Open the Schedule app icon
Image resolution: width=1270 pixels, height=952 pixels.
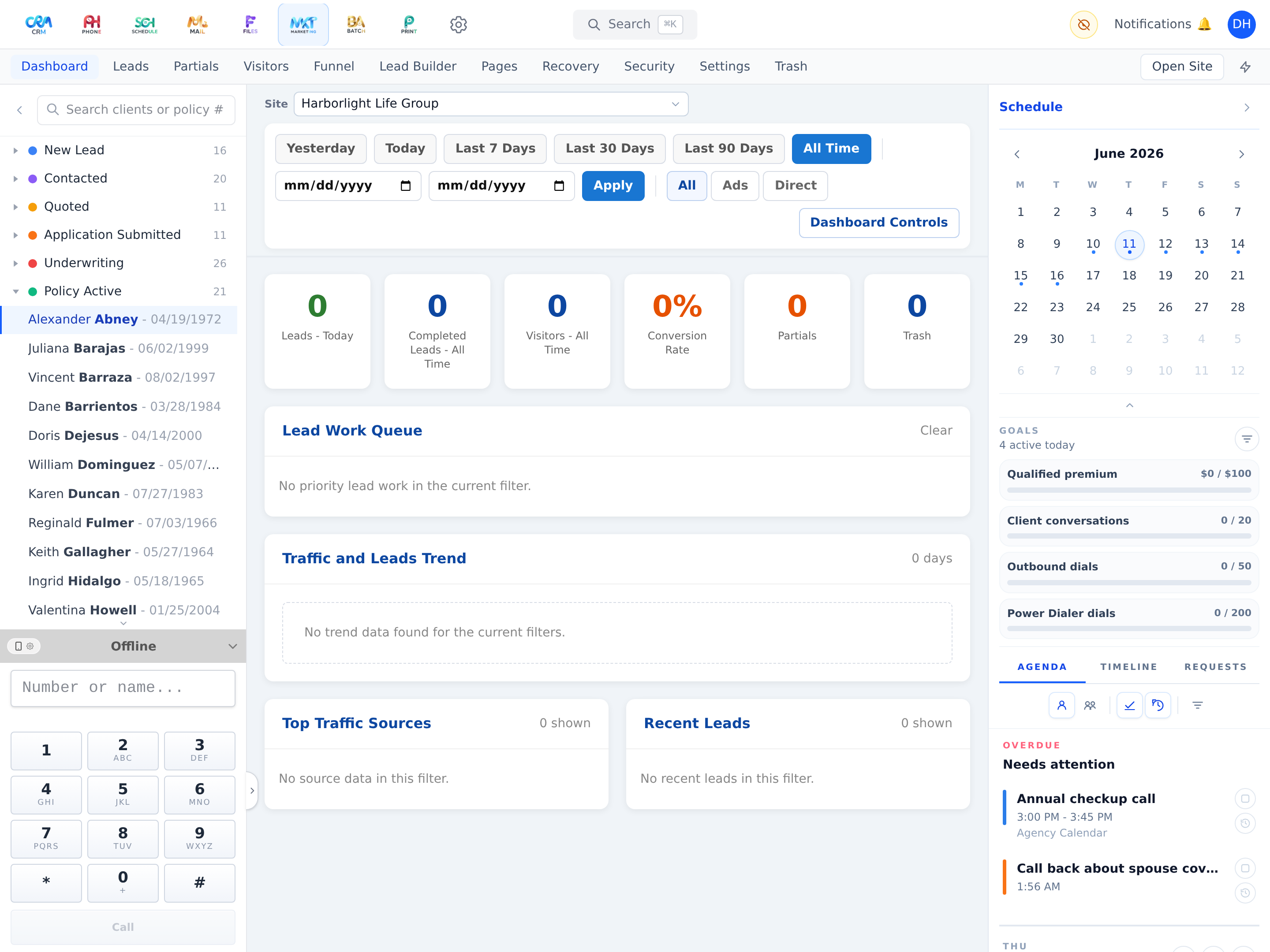click(x=145, y=25)
